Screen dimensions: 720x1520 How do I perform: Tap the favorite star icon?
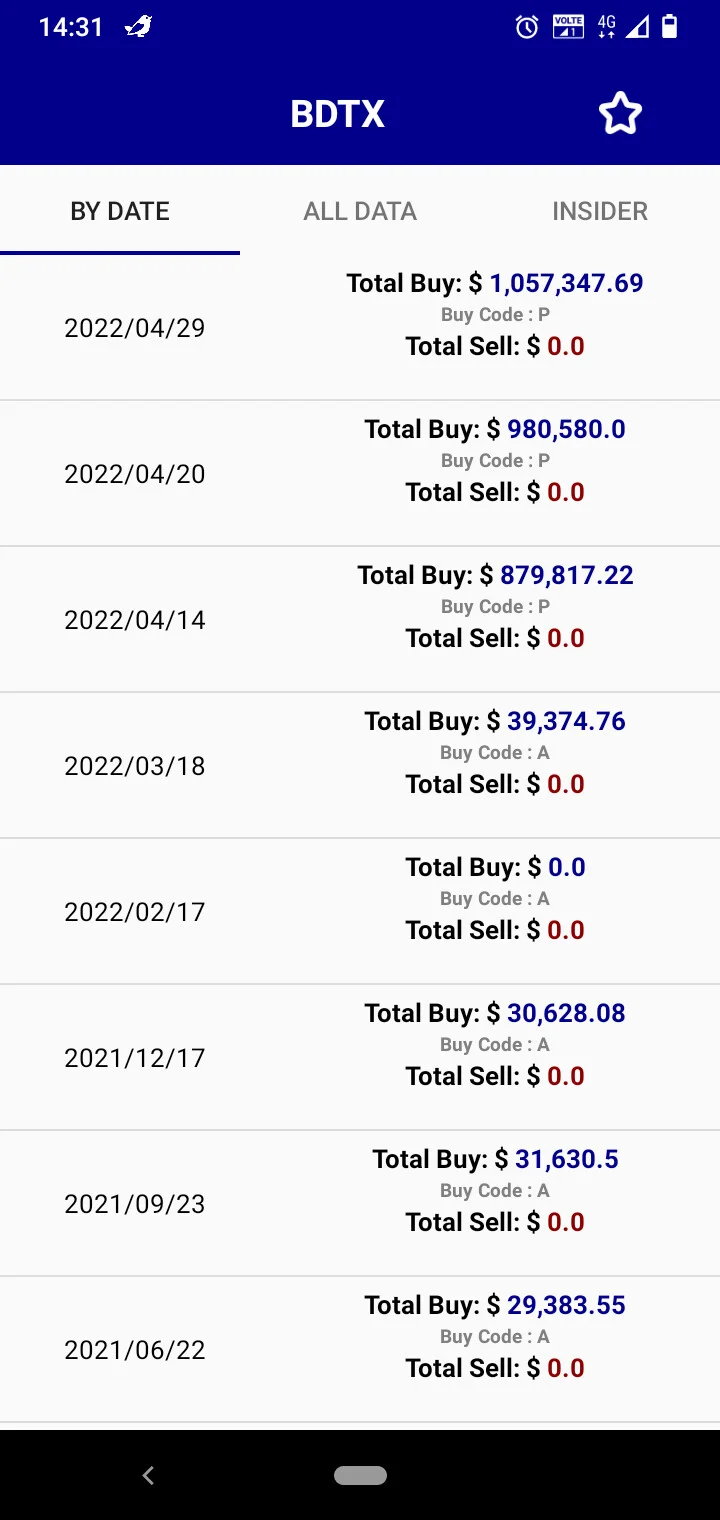(x=620, y=114)
